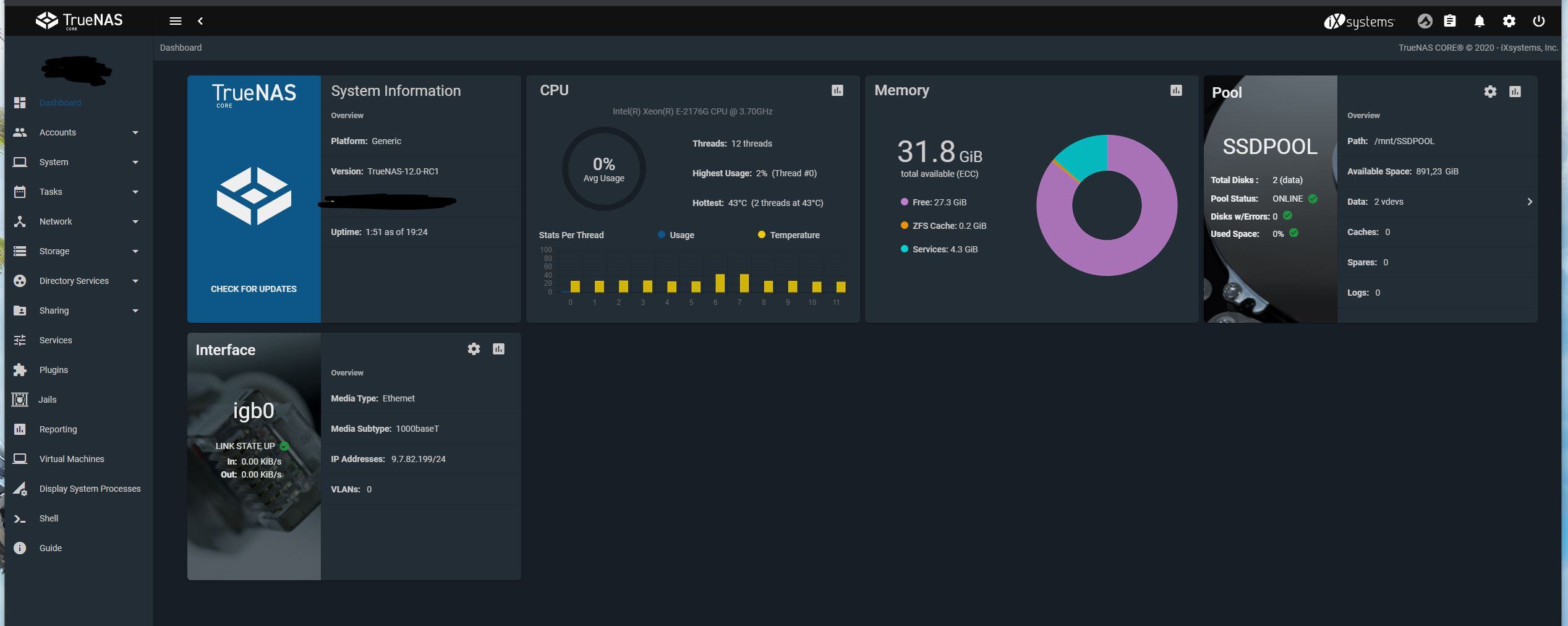Expand the Network menu arrow
The width and height of the screenshot is (1568, 626).
point(135,221)
